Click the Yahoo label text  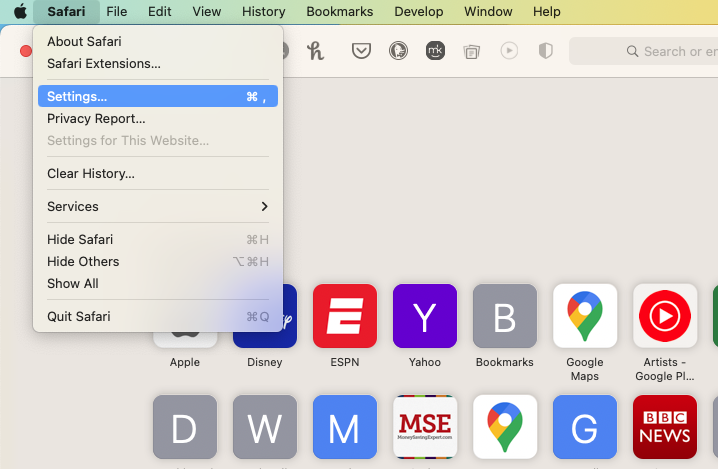(x=425, y=362)
